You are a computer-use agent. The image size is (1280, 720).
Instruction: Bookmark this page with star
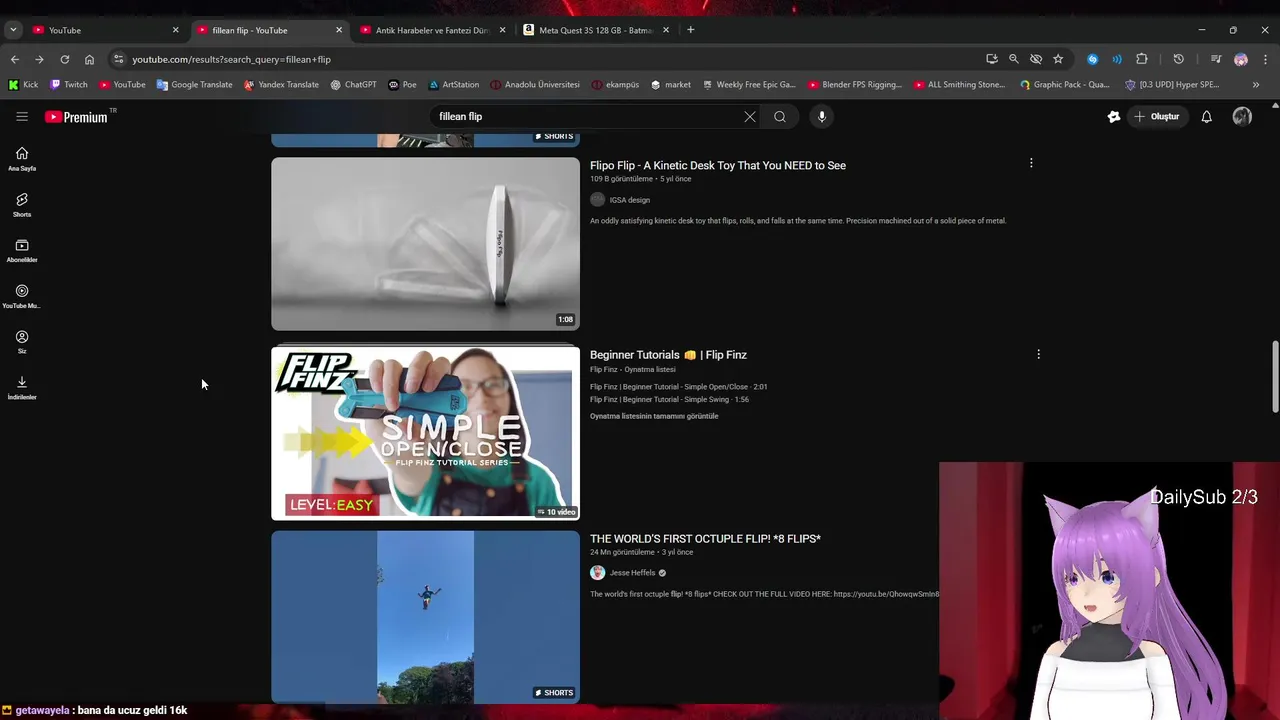point(1058,59)
